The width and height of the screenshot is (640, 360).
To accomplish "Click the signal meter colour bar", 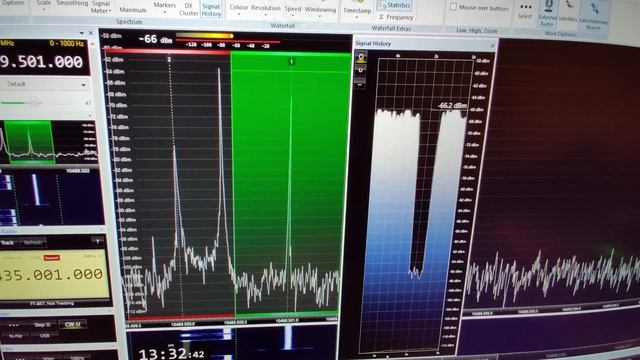I will click(204, 36).
